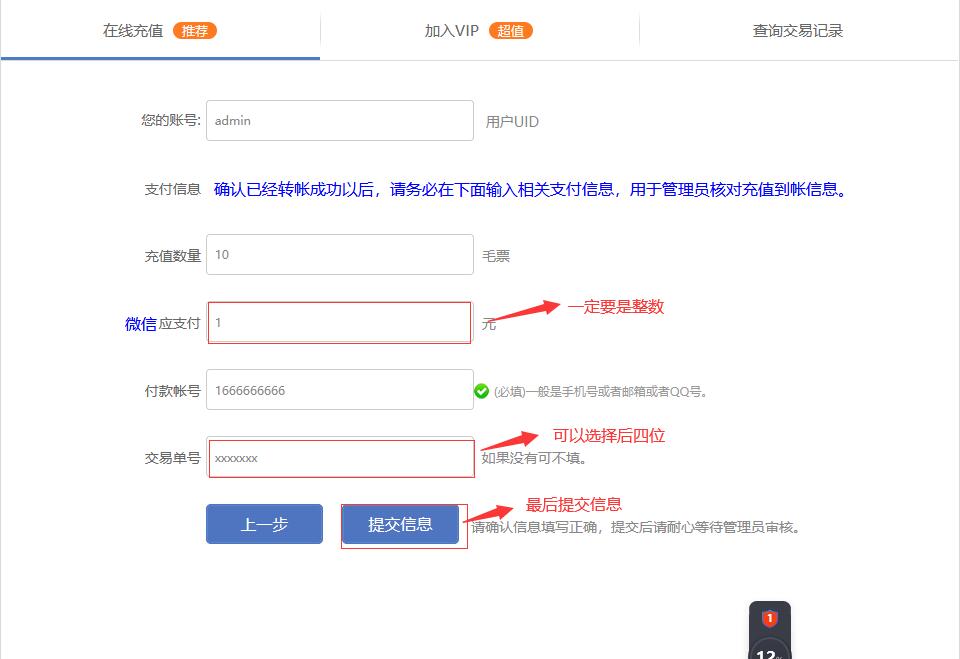
Task: Click the 推荐 badge beside 在线充值
Action: pyautogui.click(x=195, y=31)
